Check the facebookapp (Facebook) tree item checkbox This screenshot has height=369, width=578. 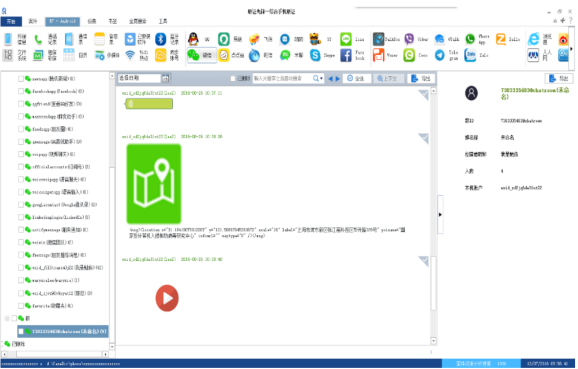(21, 91)
